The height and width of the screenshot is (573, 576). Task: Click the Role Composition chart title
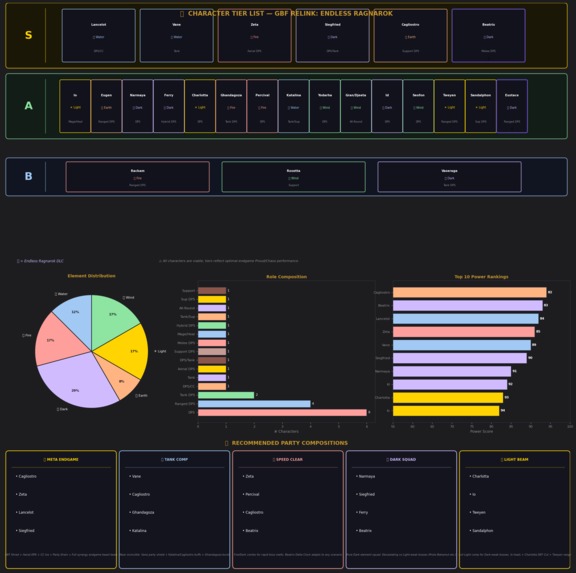pyautogui.click(x=287, y=277)
